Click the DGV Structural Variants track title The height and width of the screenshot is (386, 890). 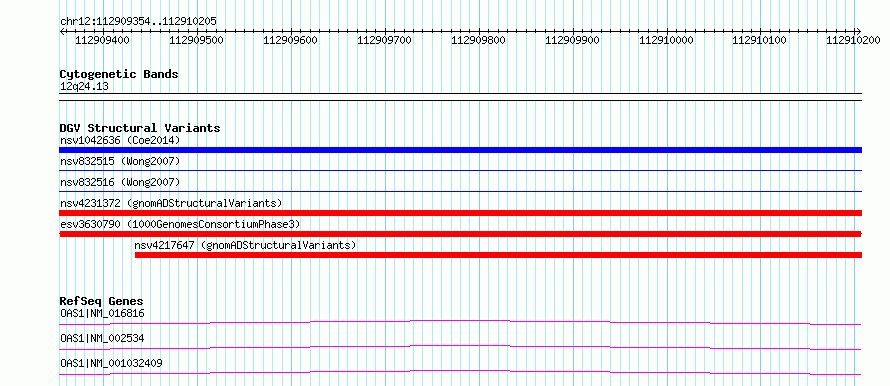pos(140,128)
